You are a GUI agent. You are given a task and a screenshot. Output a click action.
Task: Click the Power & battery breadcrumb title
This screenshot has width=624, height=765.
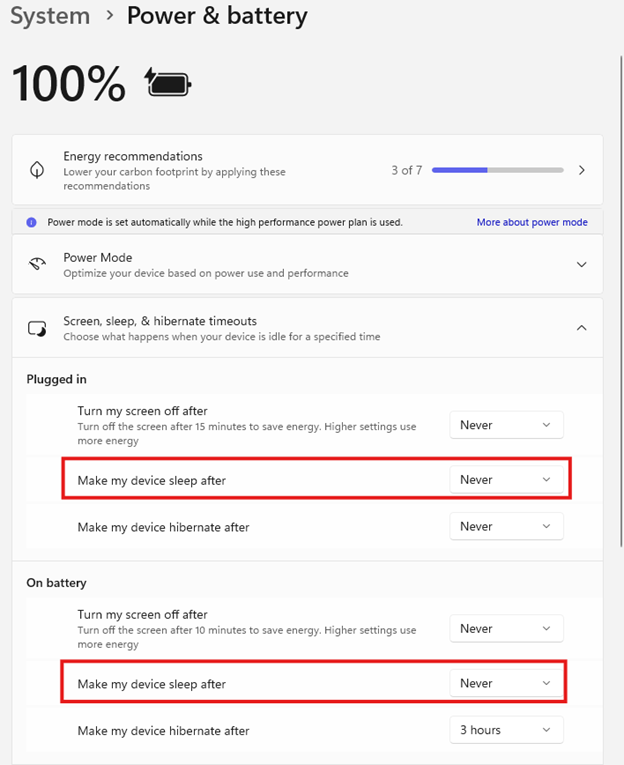click(217, 17)
